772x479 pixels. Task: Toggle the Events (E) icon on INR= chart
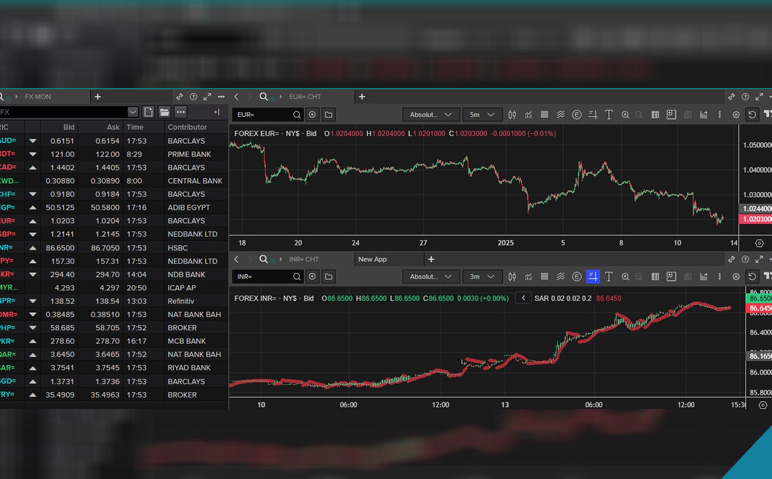(x=577, y=277)
